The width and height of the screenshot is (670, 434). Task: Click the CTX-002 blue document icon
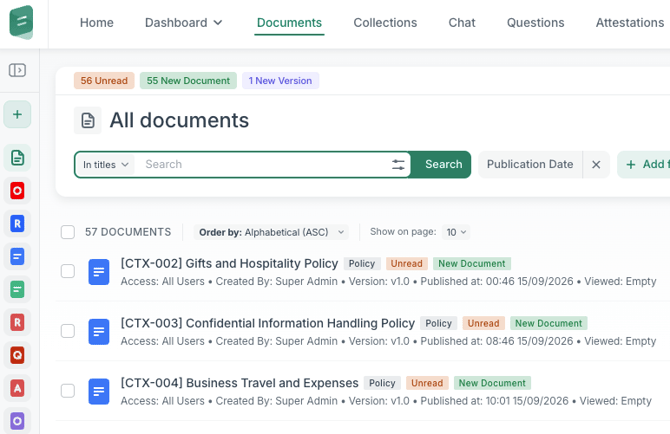[x=99, y=272]
